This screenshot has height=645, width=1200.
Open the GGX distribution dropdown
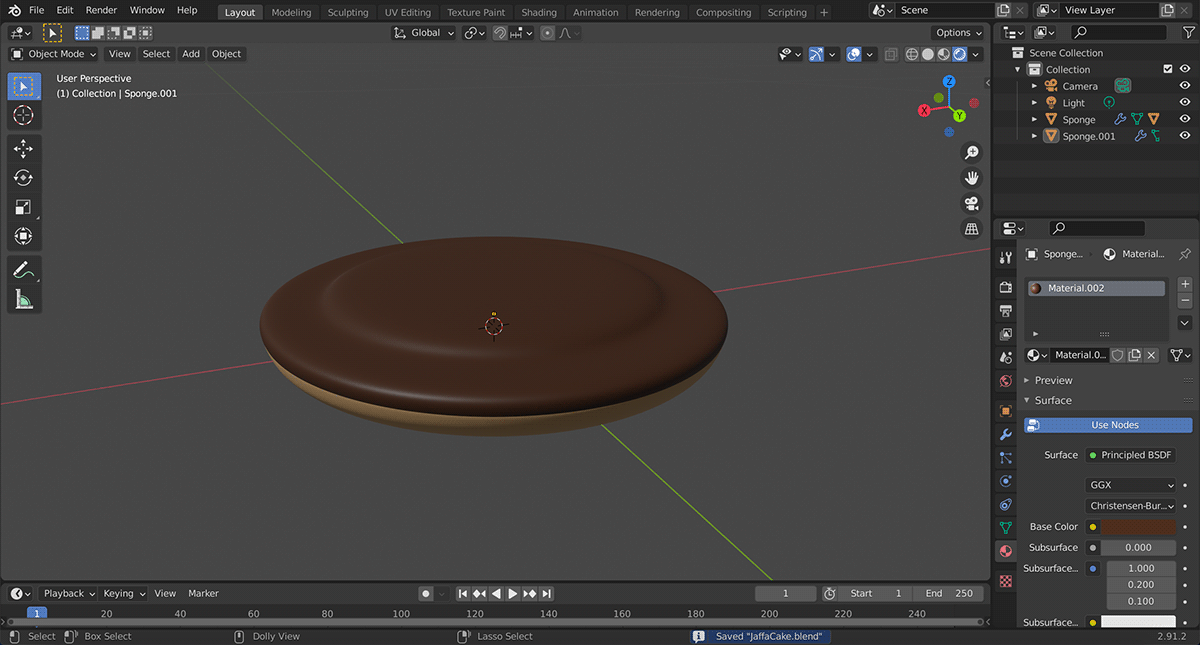[1131, 485]
